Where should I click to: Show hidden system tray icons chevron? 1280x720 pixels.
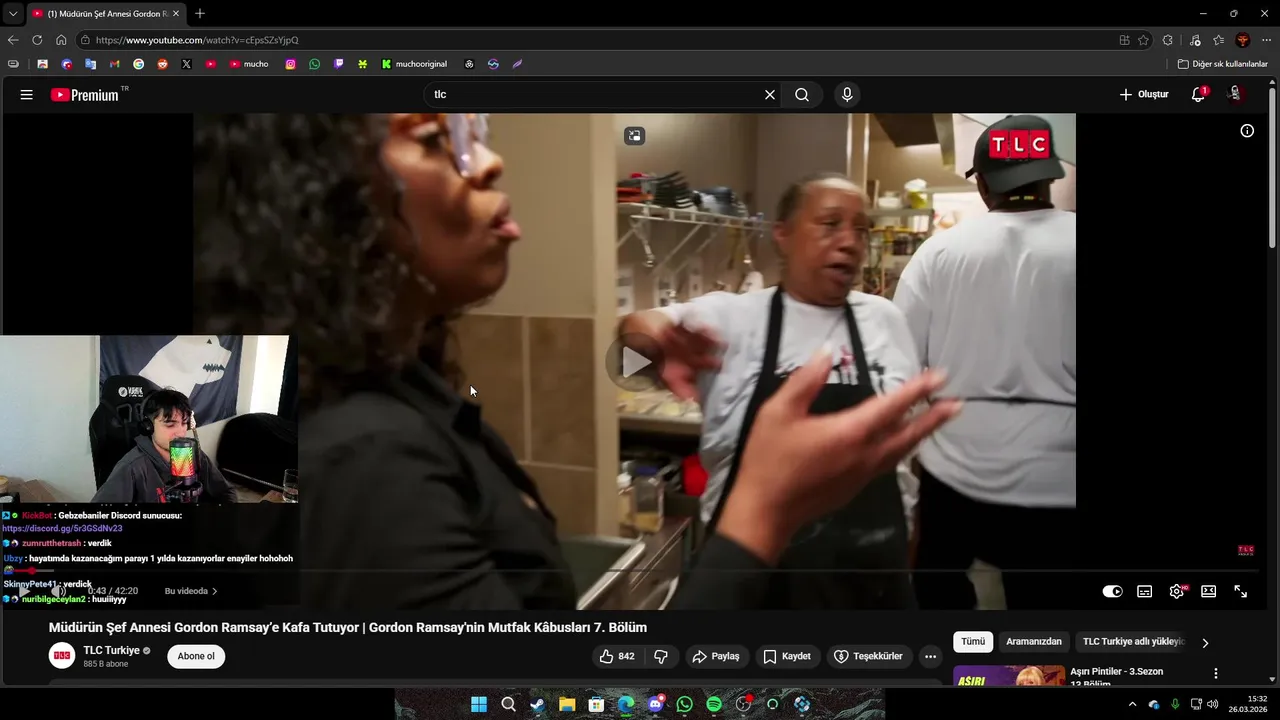(1132, 704)
